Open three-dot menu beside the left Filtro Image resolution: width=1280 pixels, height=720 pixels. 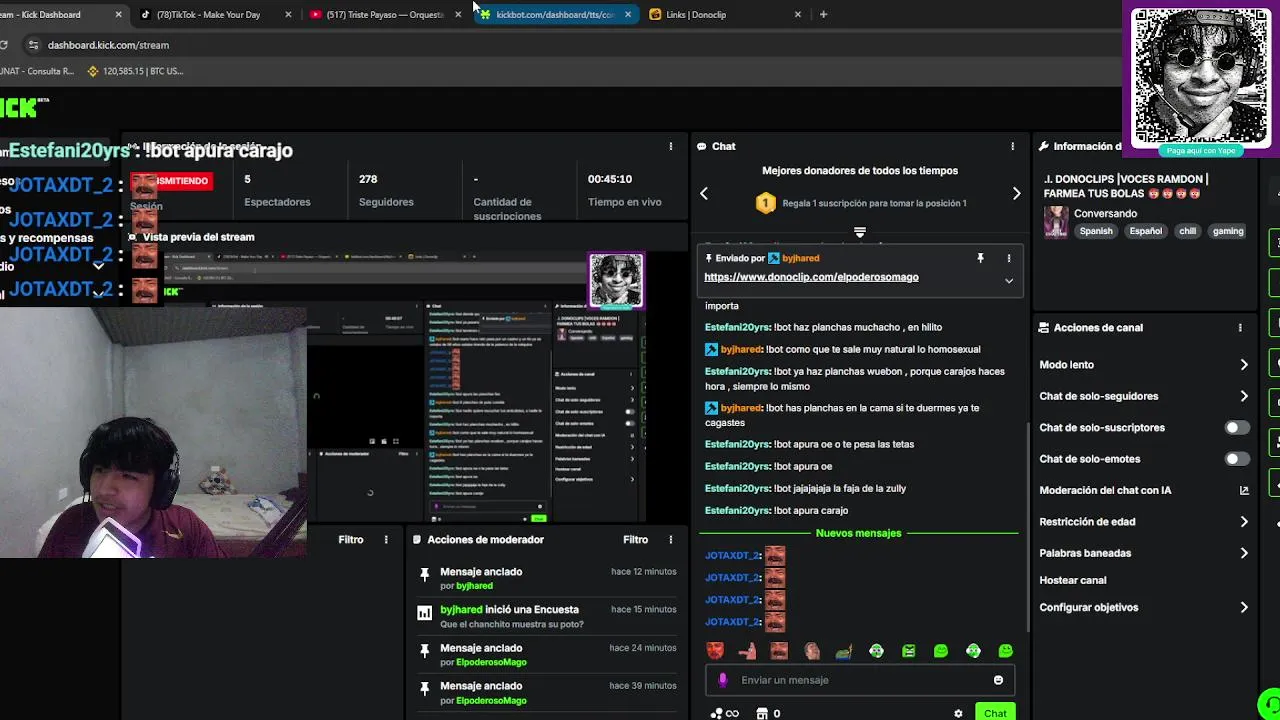tap(386, 540)
